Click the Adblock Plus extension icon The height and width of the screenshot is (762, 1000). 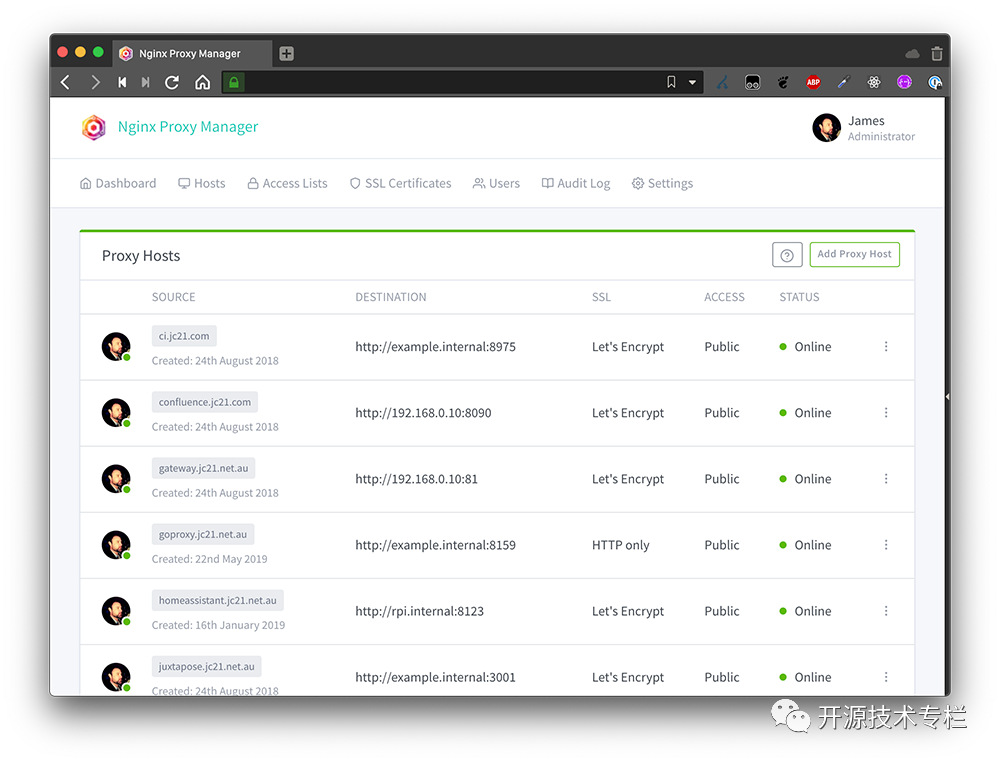pyautogui.click(x=813, y=82)
